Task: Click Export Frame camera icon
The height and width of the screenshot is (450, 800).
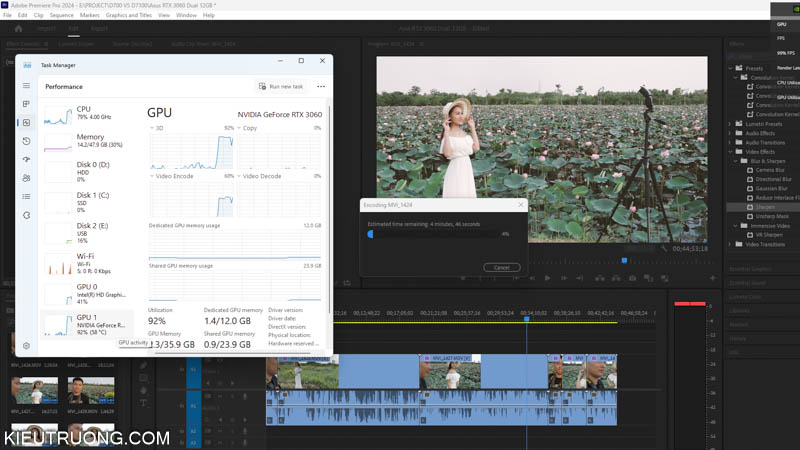Action: pos(633,278)
